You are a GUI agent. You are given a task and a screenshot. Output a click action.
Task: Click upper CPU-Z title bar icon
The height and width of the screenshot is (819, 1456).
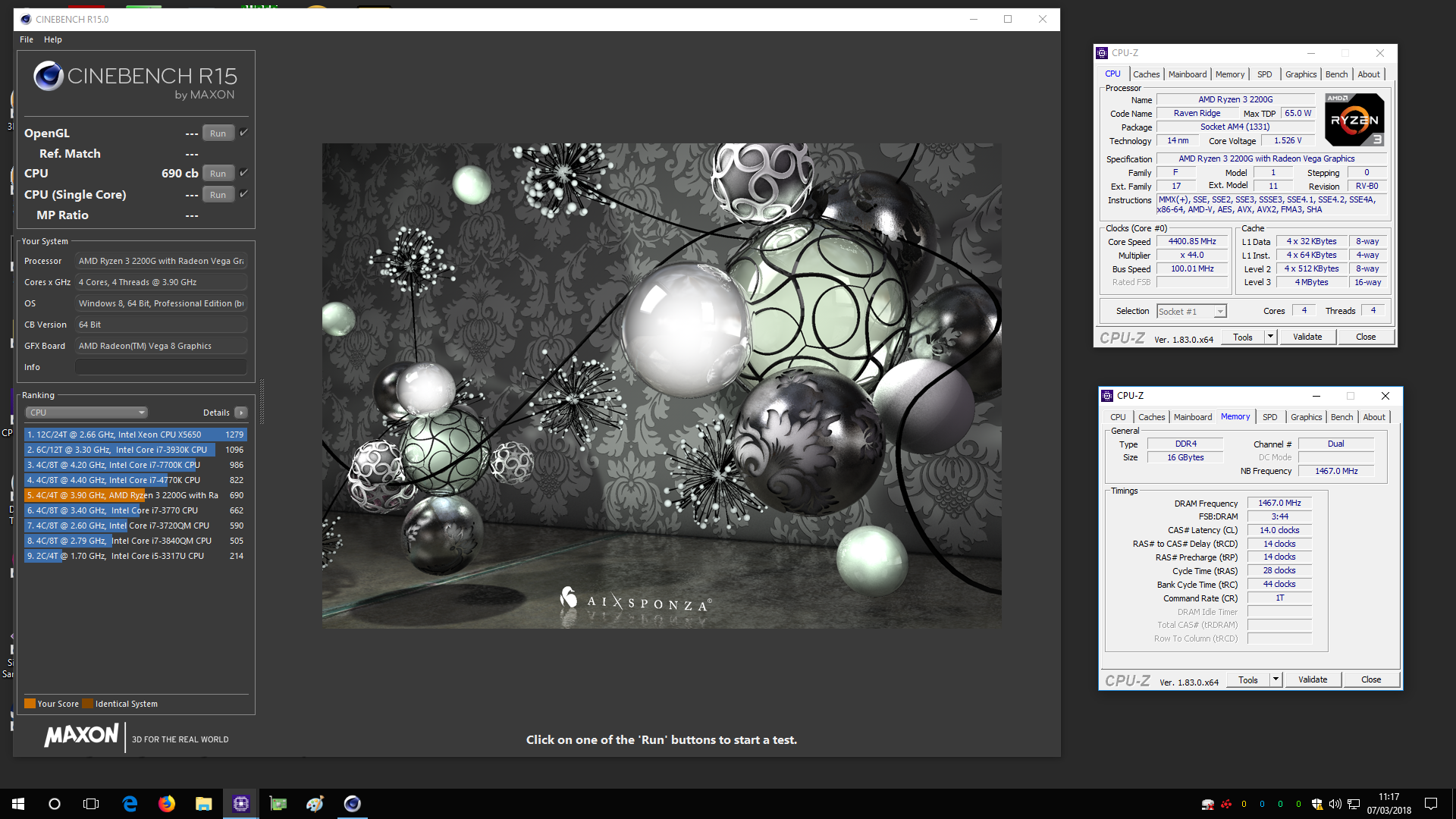(x=1102, y=53)
